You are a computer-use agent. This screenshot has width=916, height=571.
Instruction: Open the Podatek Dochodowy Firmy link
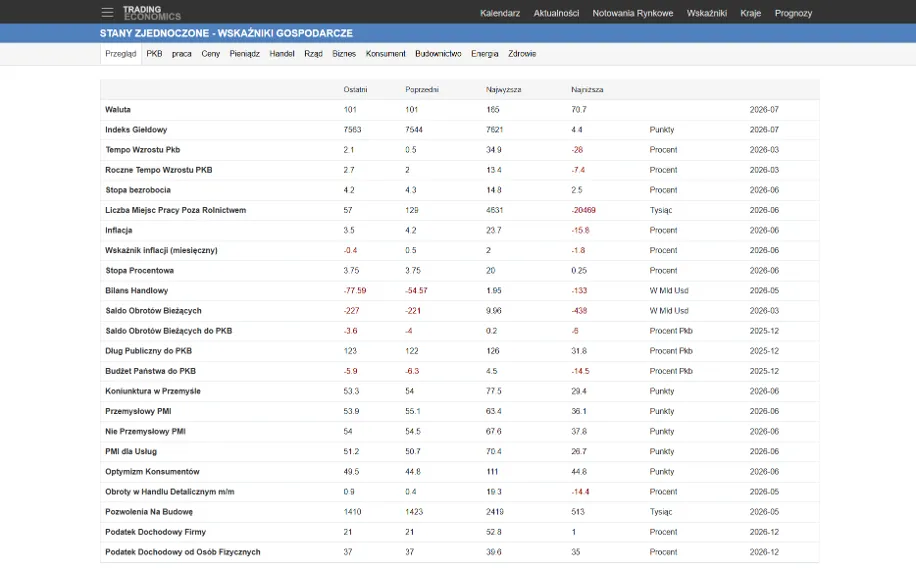(155, 532)
